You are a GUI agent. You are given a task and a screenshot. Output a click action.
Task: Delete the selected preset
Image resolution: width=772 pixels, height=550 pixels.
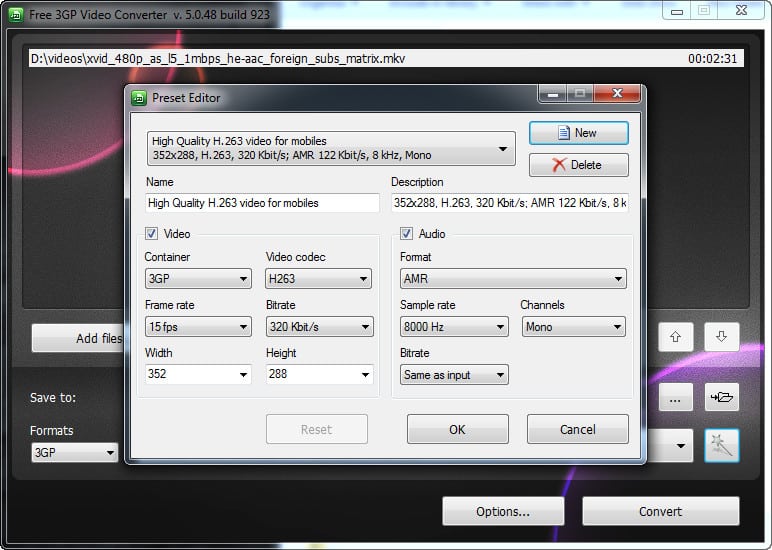click(578, 164)
